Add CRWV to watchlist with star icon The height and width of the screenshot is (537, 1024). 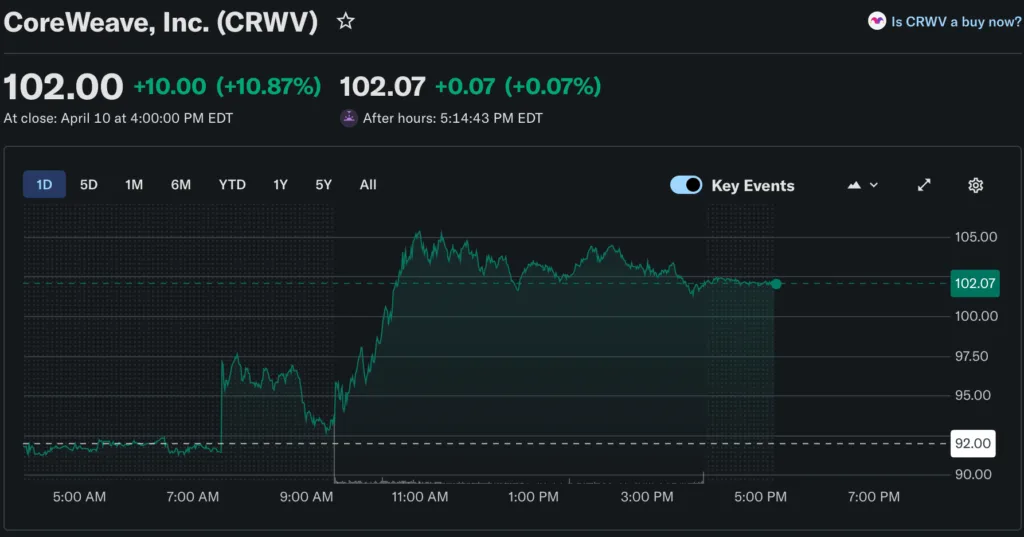345,22
